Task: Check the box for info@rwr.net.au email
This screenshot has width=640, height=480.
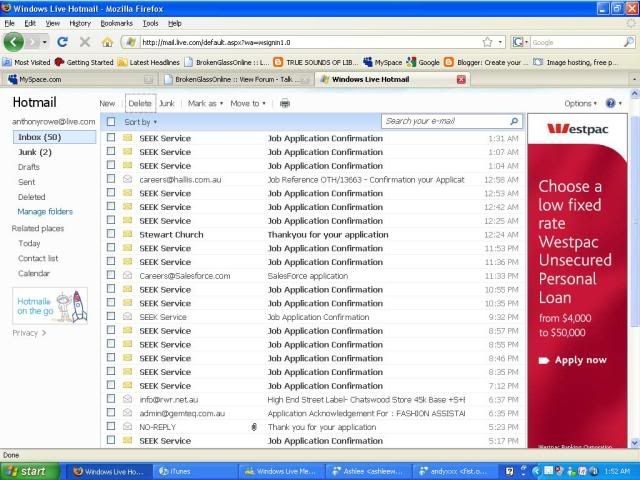Action: 111,399
